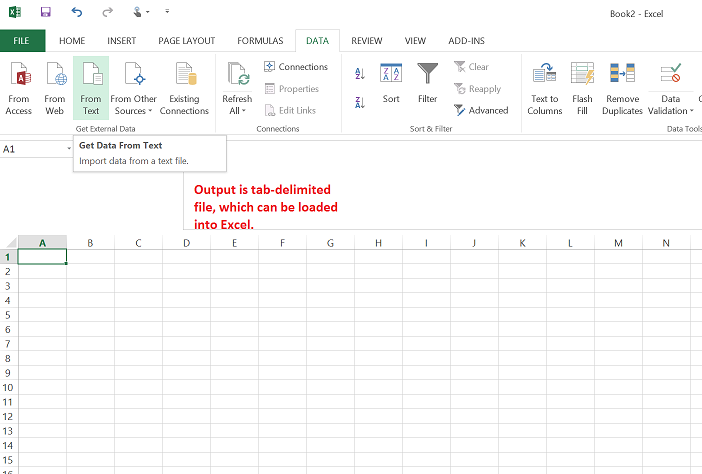The width and height of the screenshot is (702, 474).
Task: Click the Select All corner triangle
Action: click(x=10, y=243)
